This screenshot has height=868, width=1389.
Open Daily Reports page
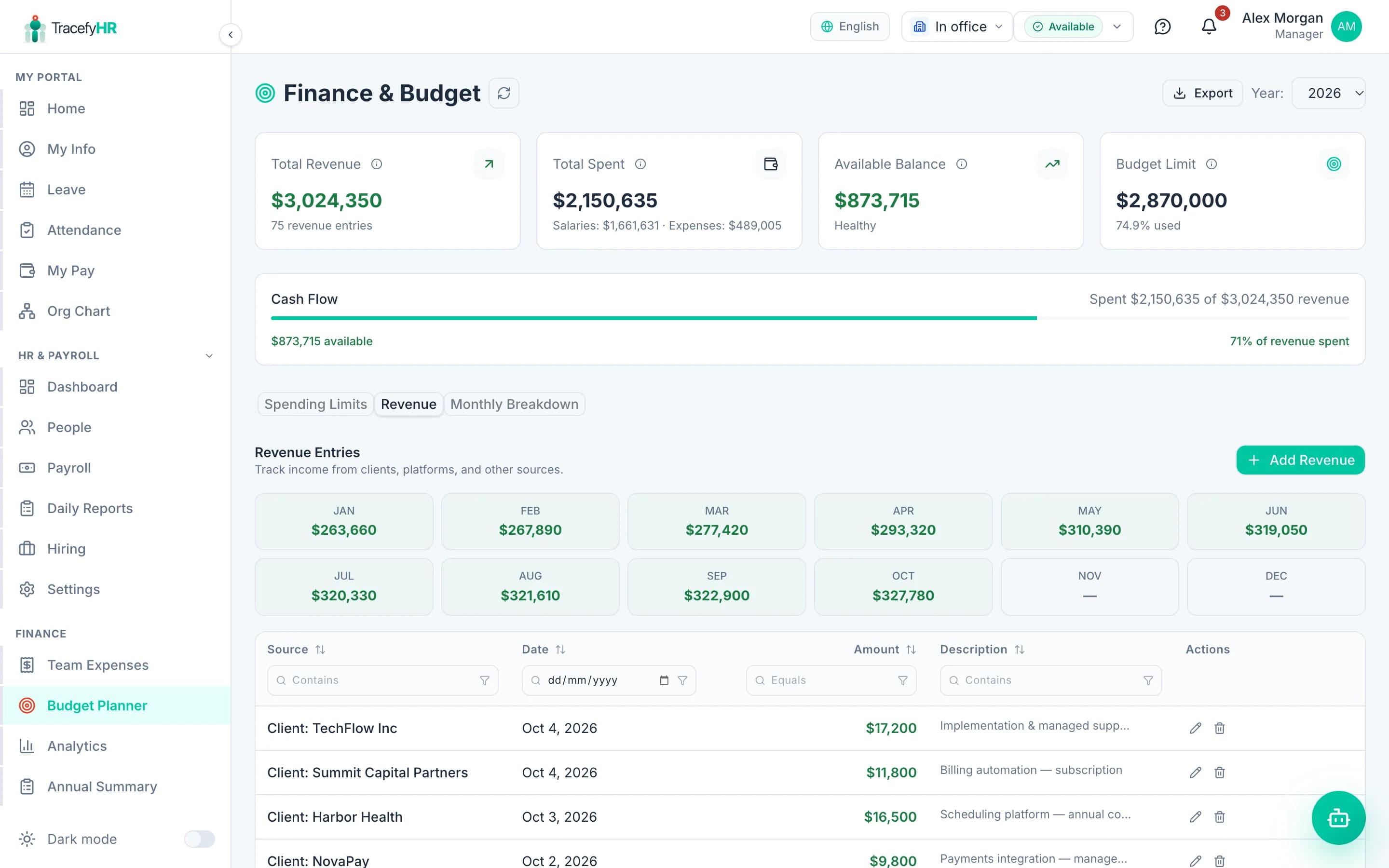[116, 508]
